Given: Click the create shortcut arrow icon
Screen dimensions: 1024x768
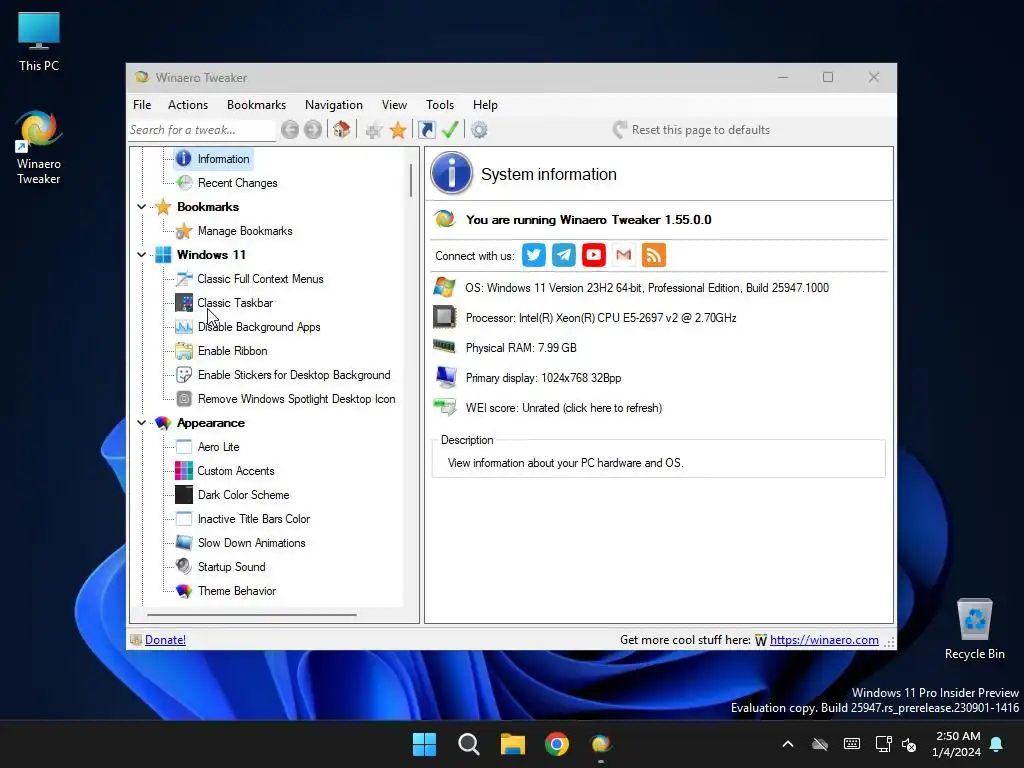Looking at the screenshot, I should [426, 130].
